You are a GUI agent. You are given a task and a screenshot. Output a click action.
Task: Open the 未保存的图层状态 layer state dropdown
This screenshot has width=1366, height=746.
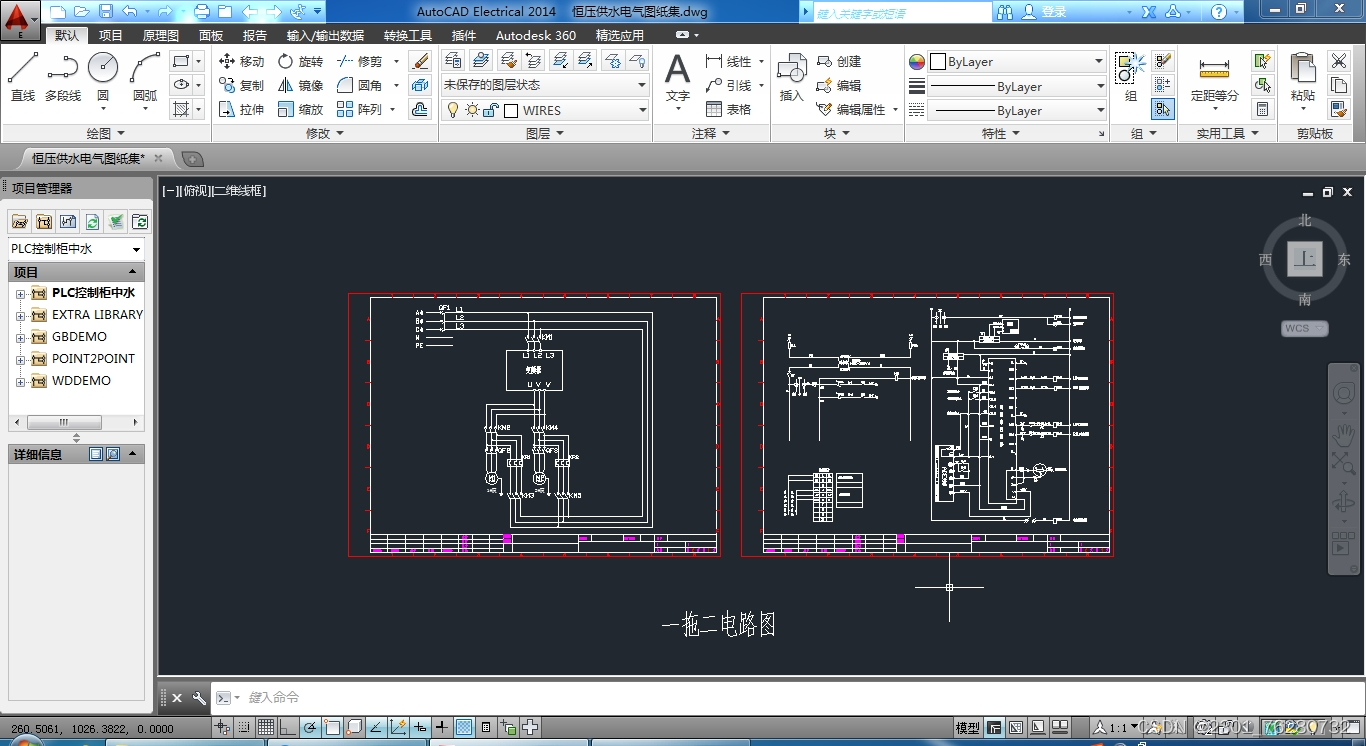click(545, 85)
